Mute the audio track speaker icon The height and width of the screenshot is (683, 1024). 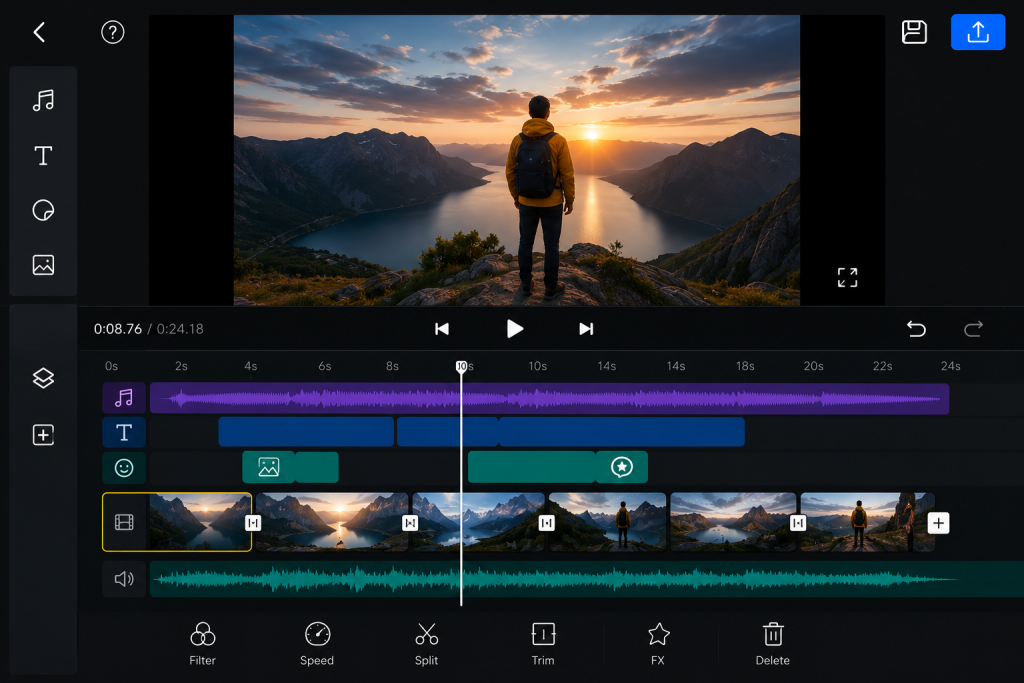[x=124, y=579]
